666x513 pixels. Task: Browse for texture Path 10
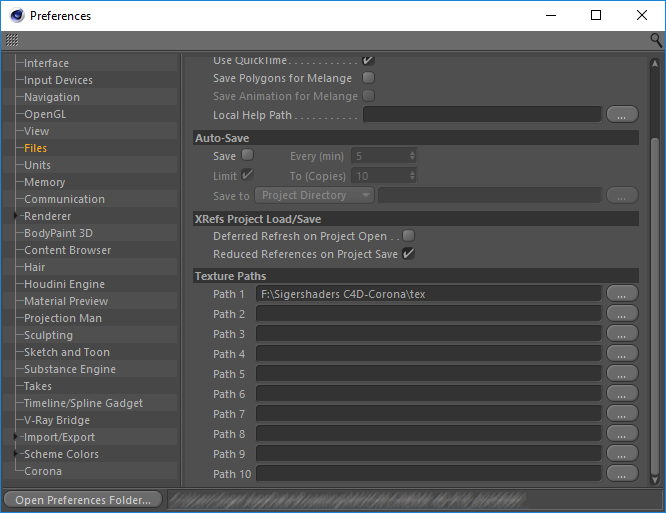(x=622, y=474)
